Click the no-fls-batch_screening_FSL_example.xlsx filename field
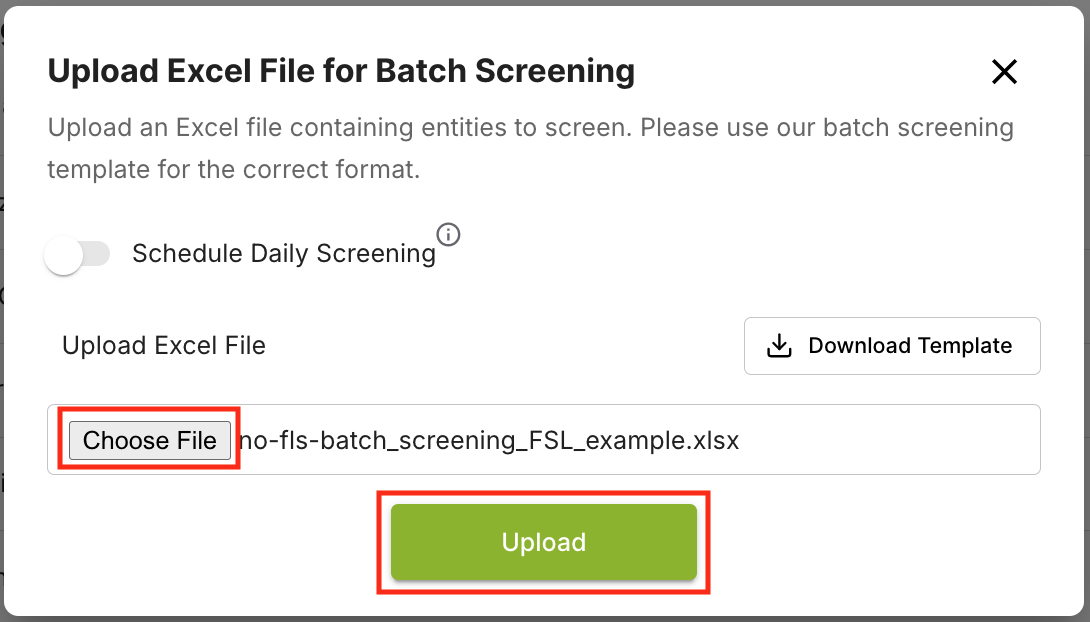Screen dimensions: 1090x622 [490, 440]
